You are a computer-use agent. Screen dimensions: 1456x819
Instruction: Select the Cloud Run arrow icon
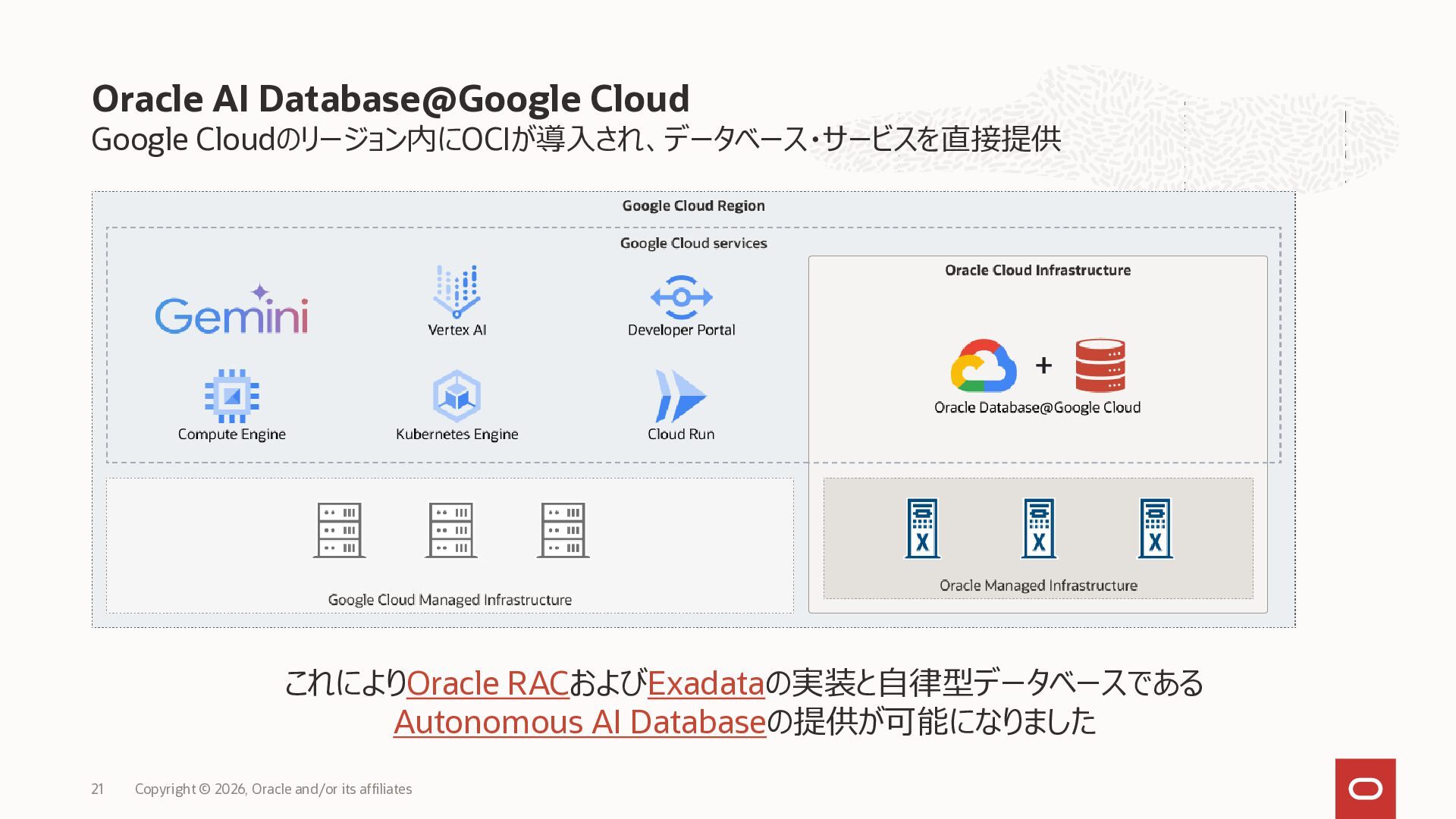click(x=680, y=396)
